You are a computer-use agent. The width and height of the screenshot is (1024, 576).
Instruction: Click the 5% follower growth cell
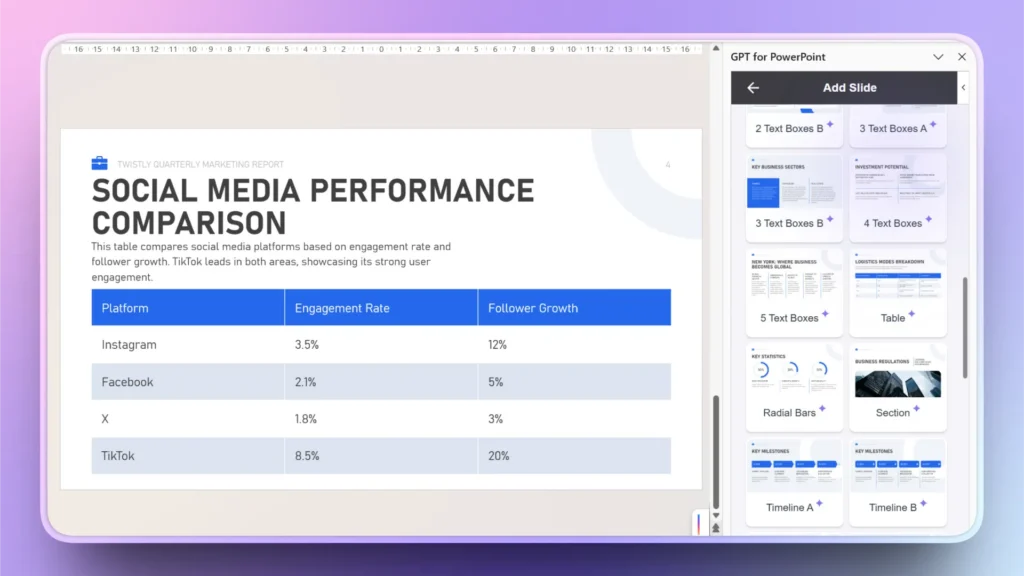pos(575,381)
